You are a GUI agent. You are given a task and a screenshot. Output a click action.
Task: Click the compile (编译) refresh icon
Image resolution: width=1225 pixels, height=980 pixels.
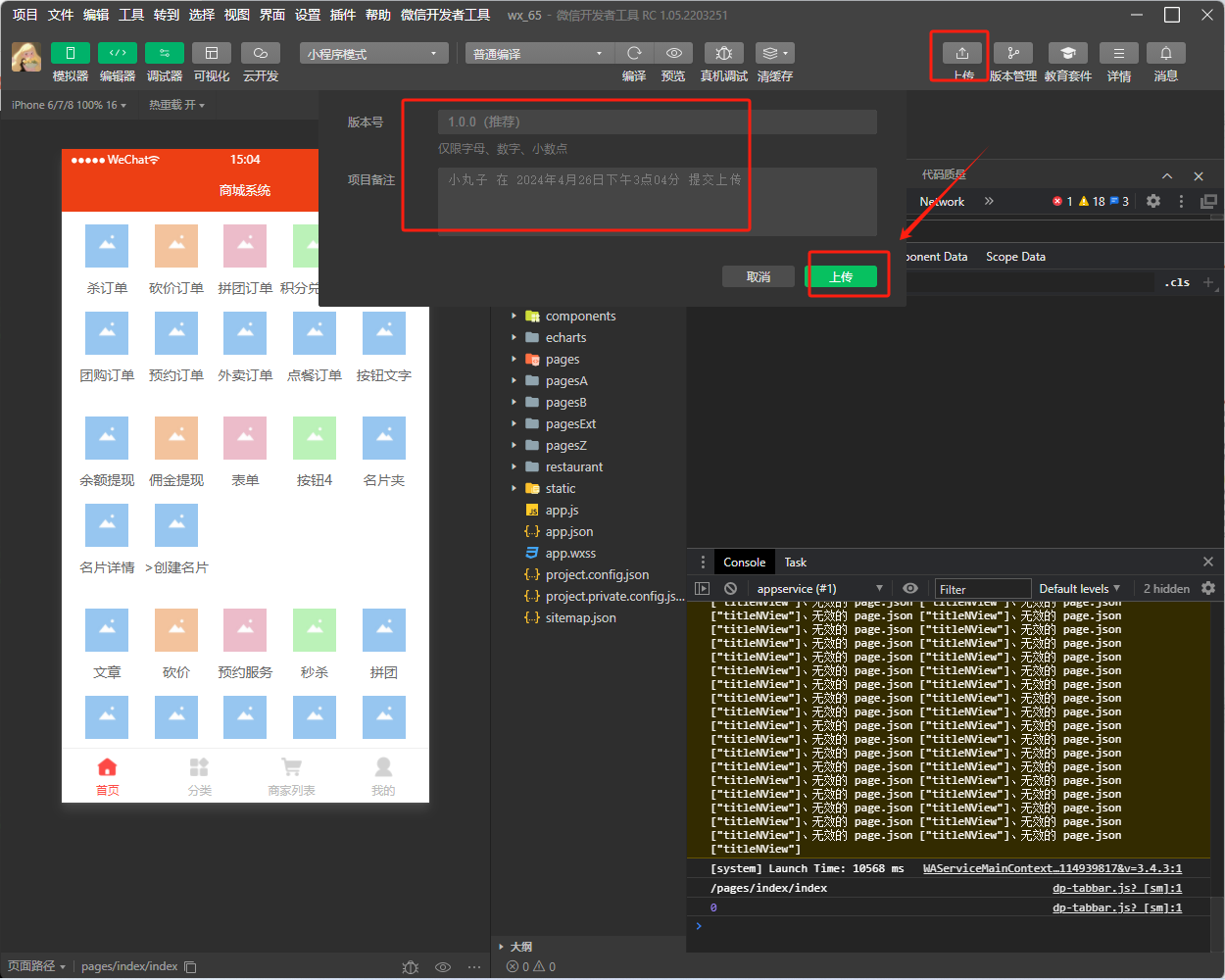click(634, 53)
